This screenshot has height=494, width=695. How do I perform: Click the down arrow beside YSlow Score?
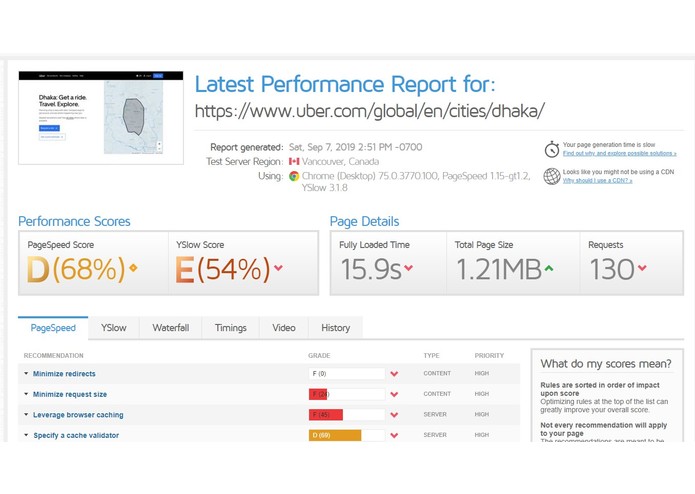(x=278, y=268)
